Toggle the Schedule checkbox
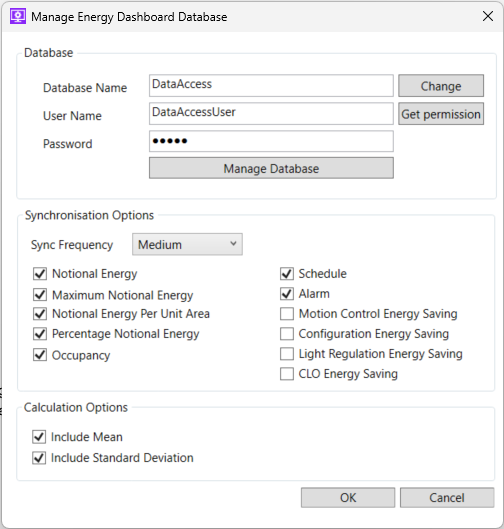 point(287,274)
